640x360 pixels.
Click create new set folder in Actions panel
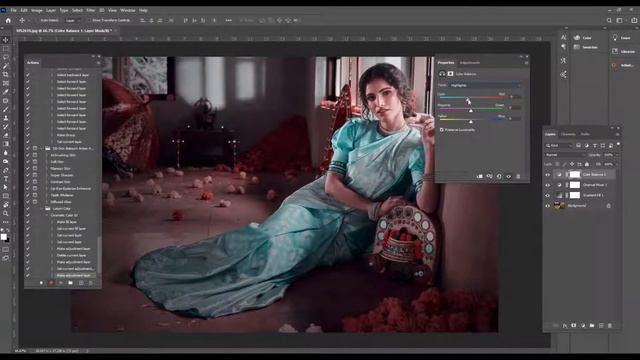pyautogui.click(x=71, y=282)
